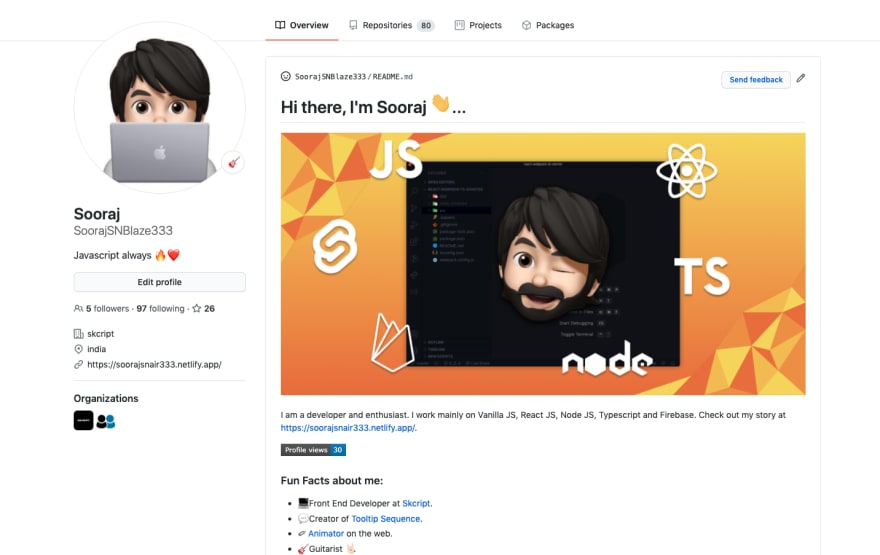Open the 26 starred repositories link

203,309
